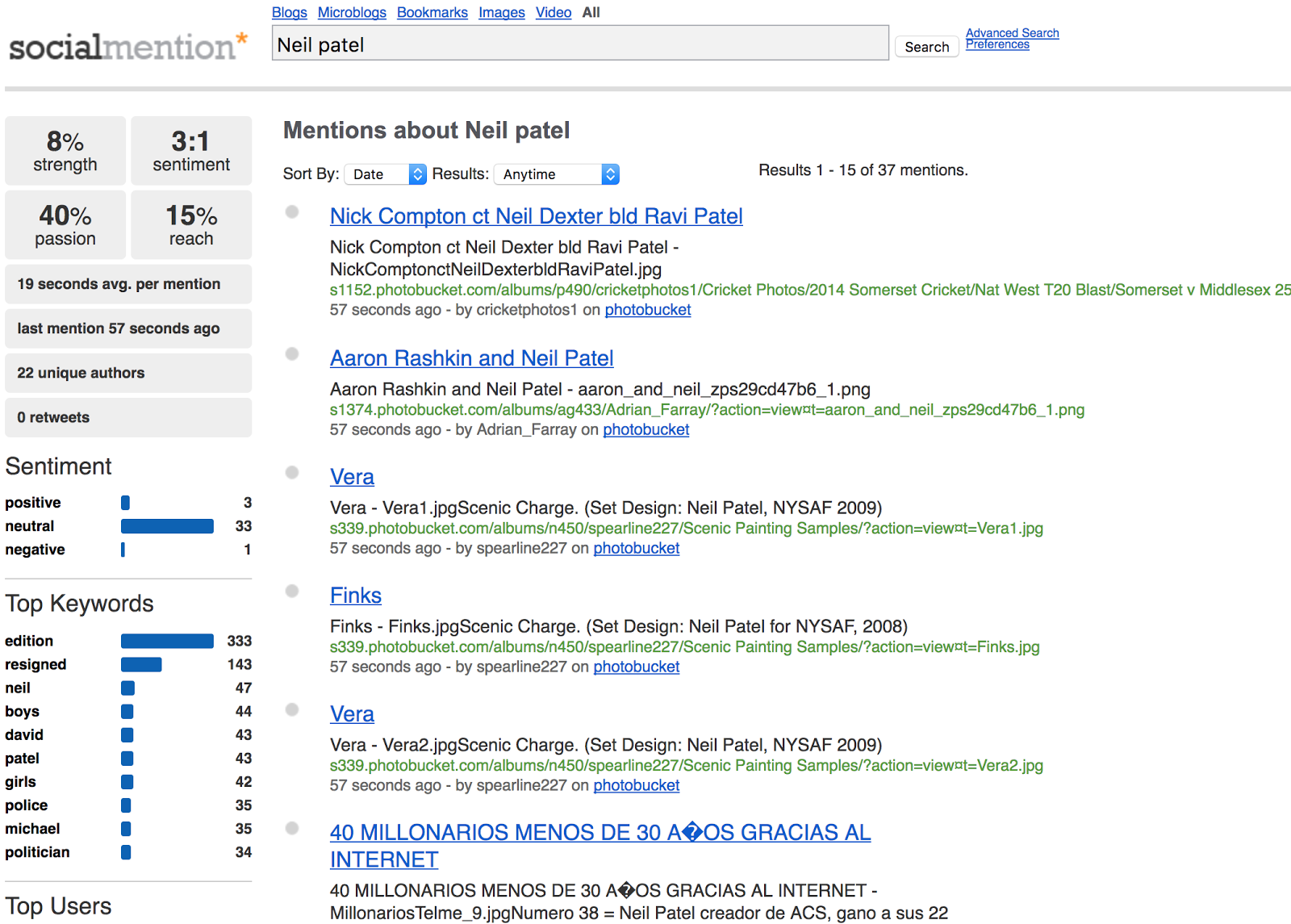Open the Images tab
The height and width of the screenshot is (924, 1291).
502,12
